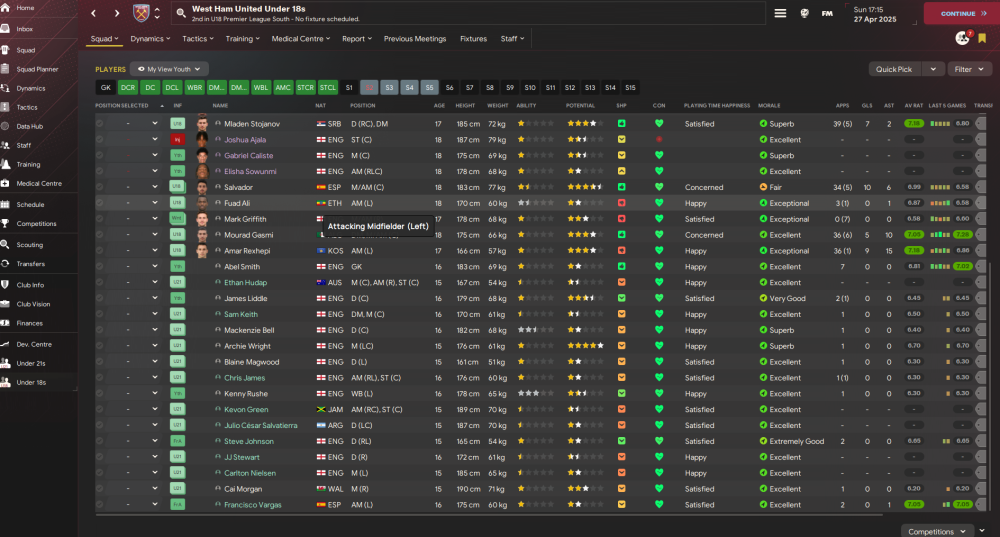The height and width of the screenshot is (537, 1000).
Task: Click the Continue button
Action: coord(962,13)
